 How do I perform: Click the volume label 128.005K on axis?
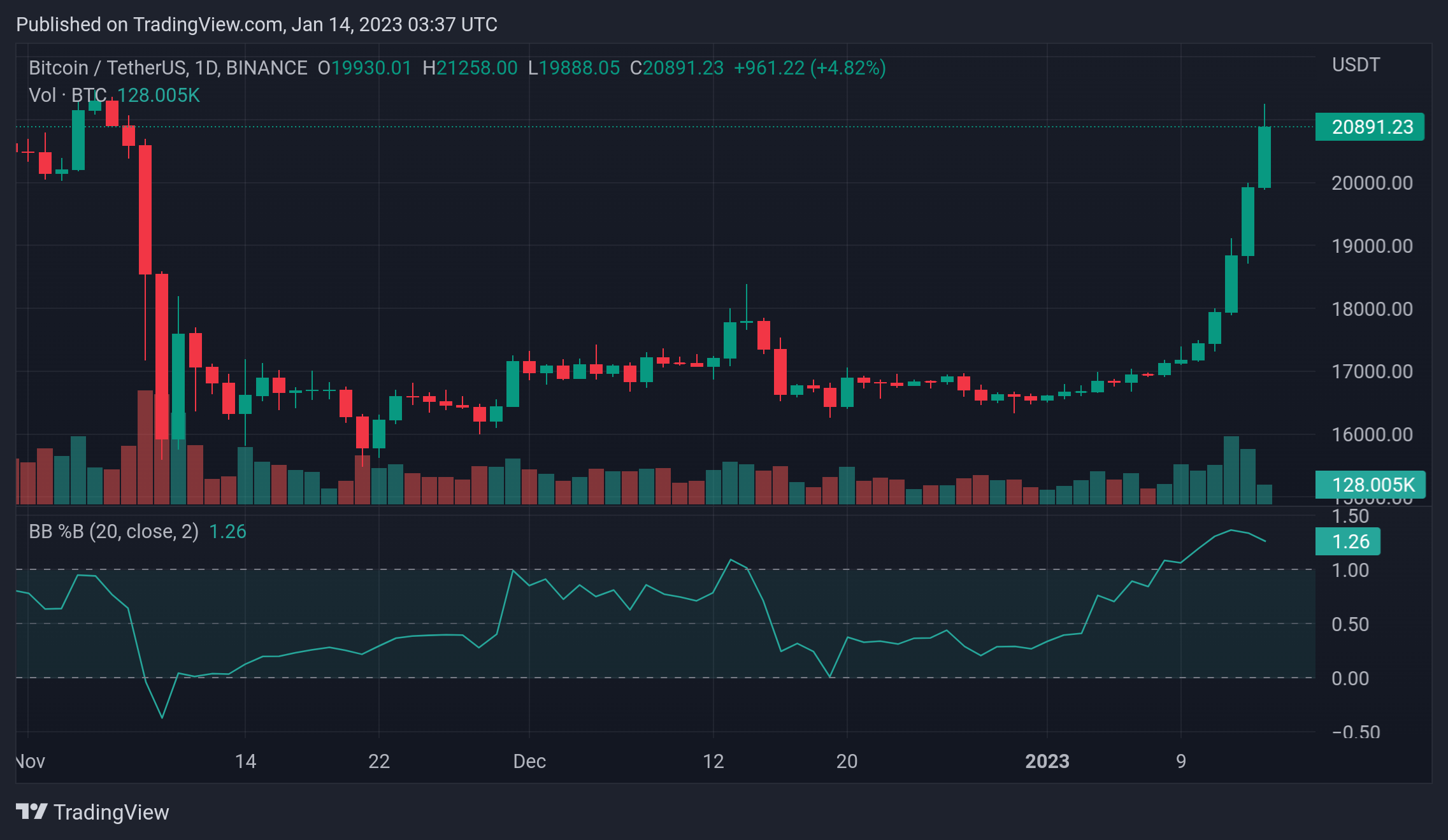pos(1370,485)
